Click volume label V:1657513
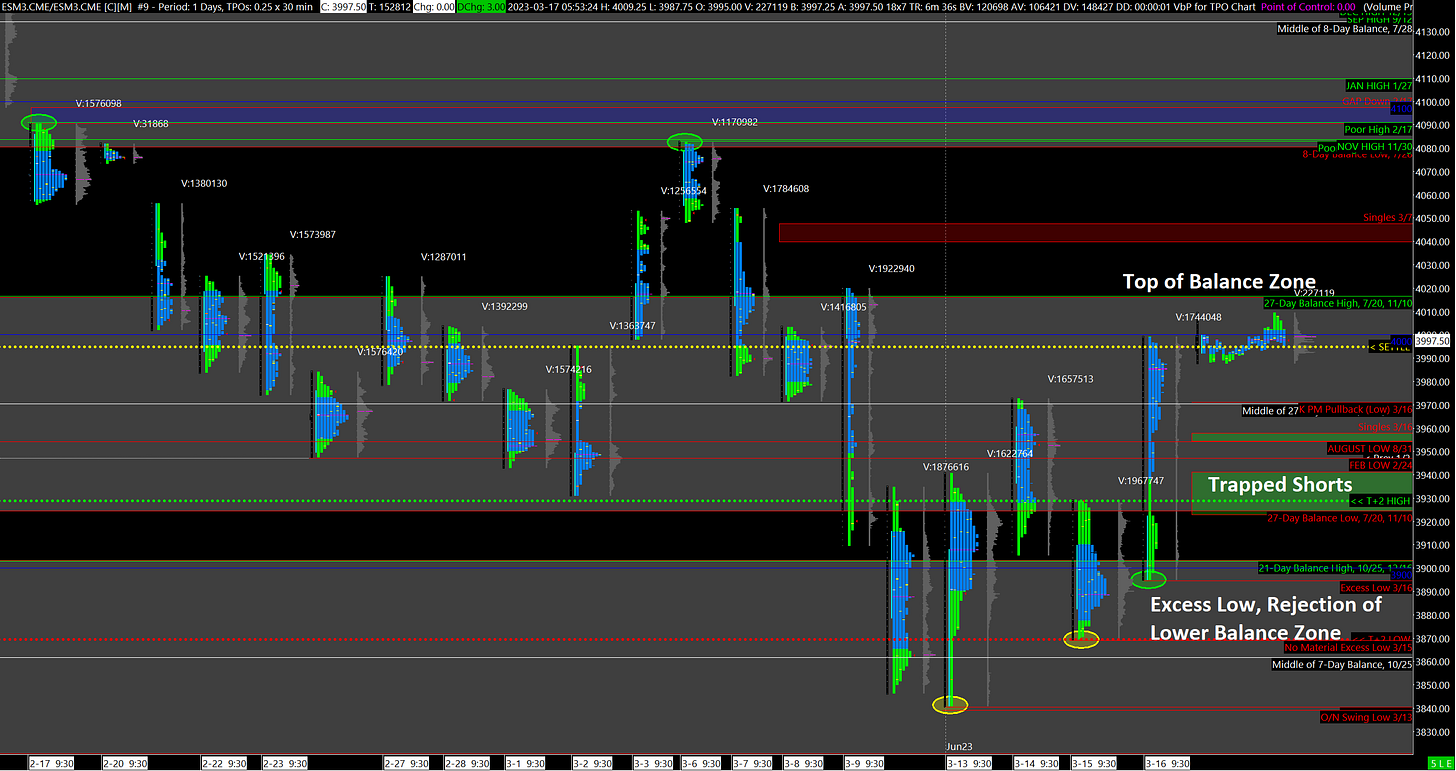Image resolution: width=1456 pixels, height=771 pixels. pyautogui.click(x=1070, y=379)
